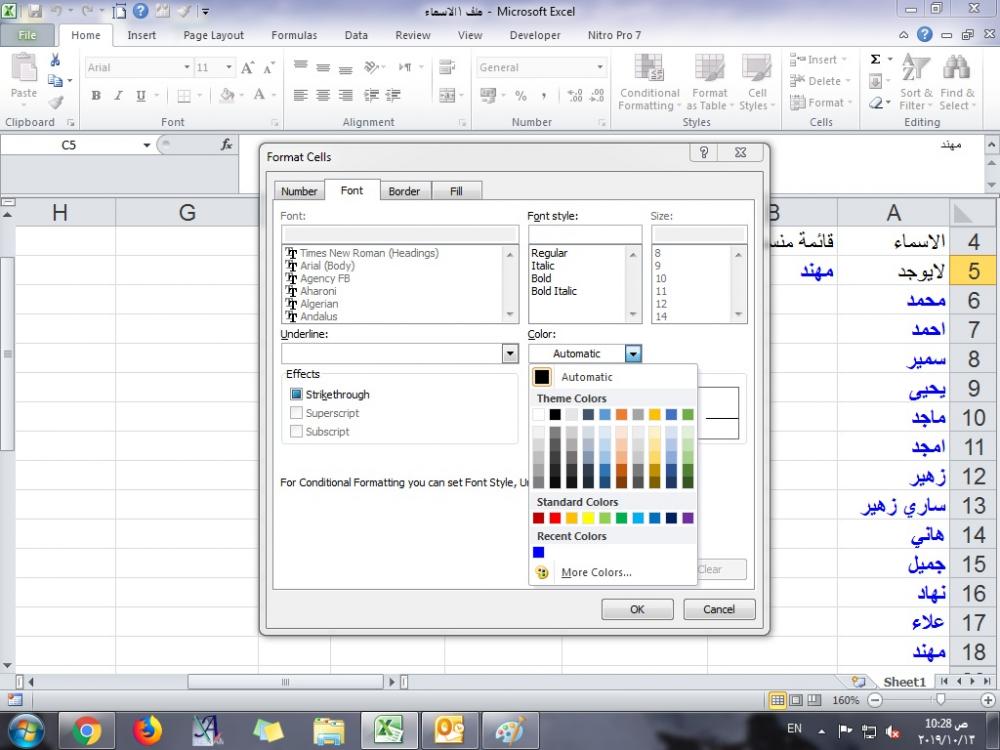Viewport: 1000px width, 750px height.
Task: Click the Bold button in ribbon
Action: coord(96,96)
